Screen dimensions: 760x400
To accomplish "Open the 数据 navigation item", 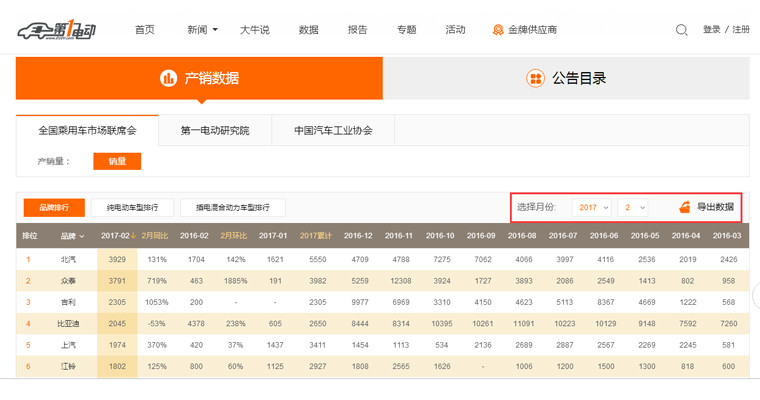I will 308,30.
